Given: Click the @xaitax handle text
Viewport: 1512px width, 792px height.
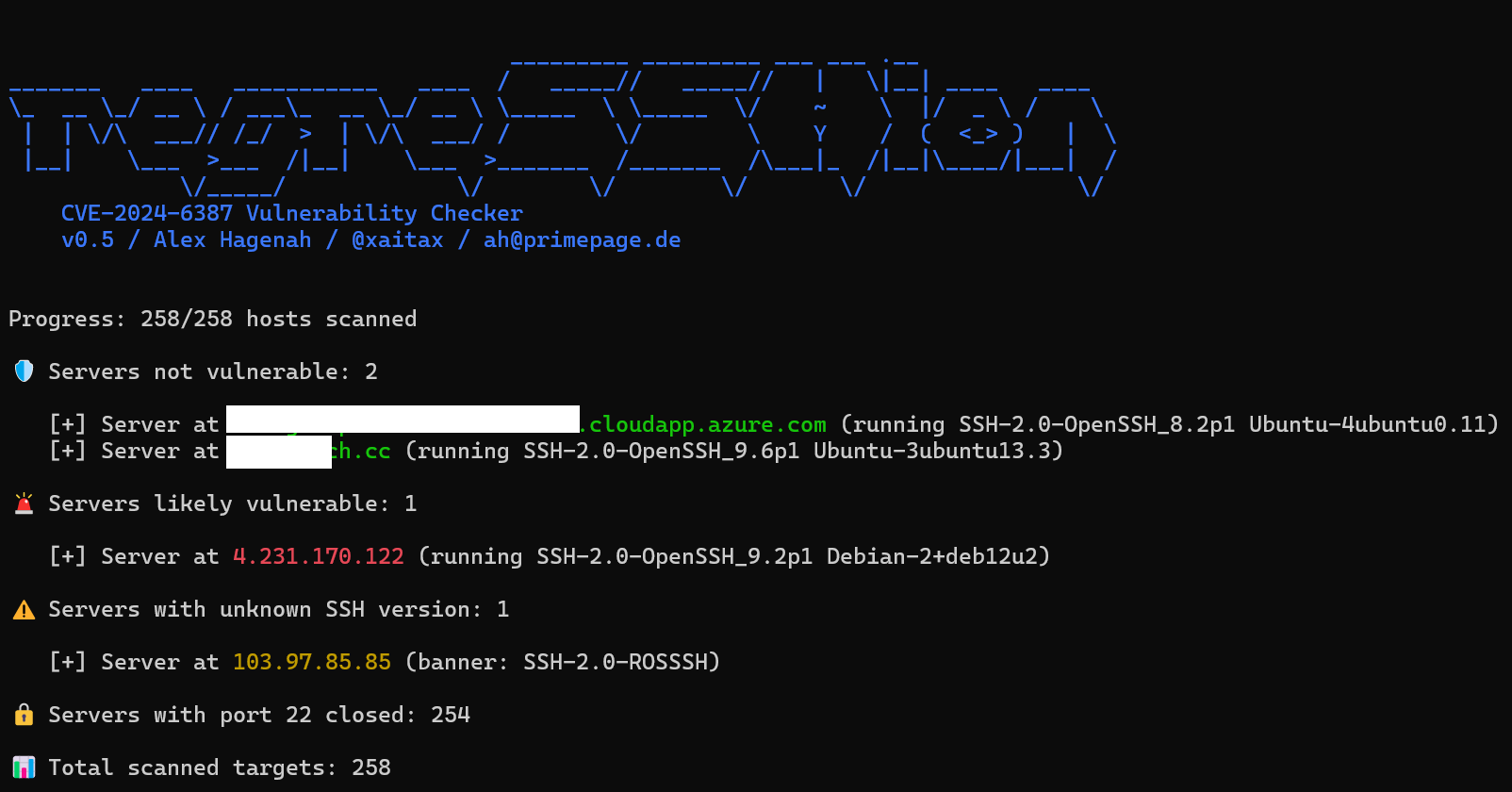Looking at the screenshot, I should tap(397, 239).
